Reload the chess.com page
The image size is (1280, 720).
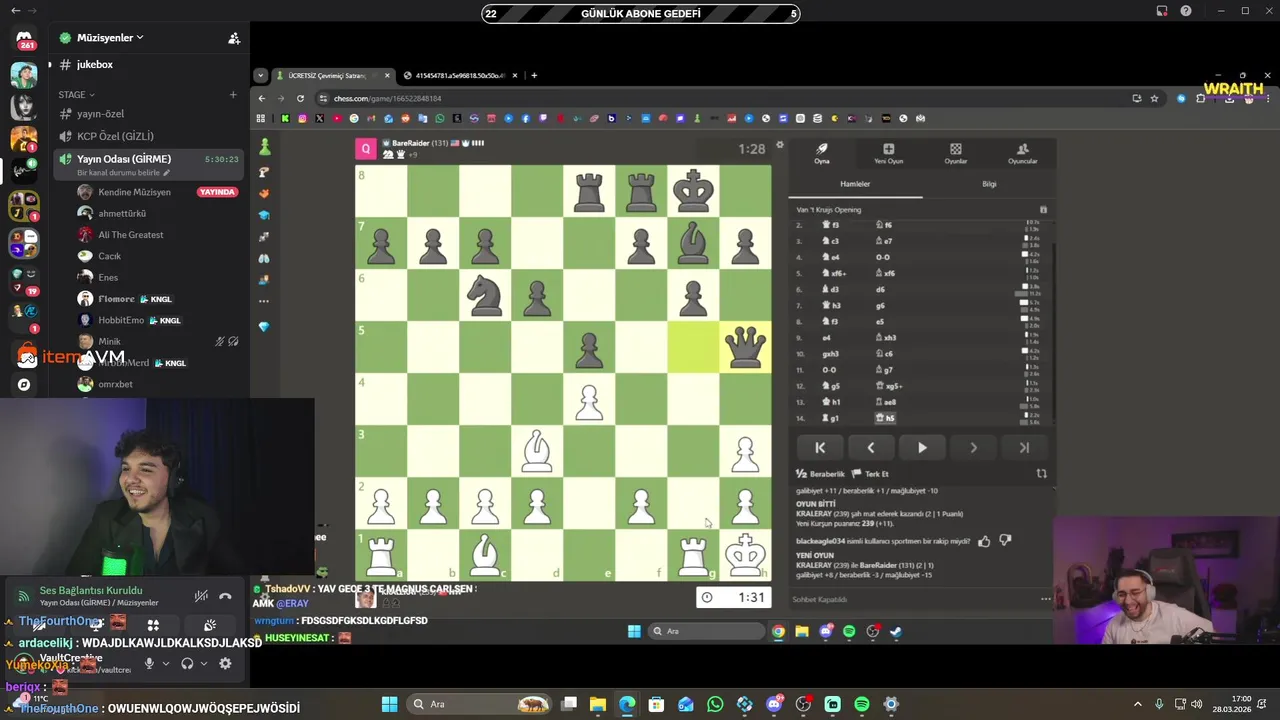[300, 98]
